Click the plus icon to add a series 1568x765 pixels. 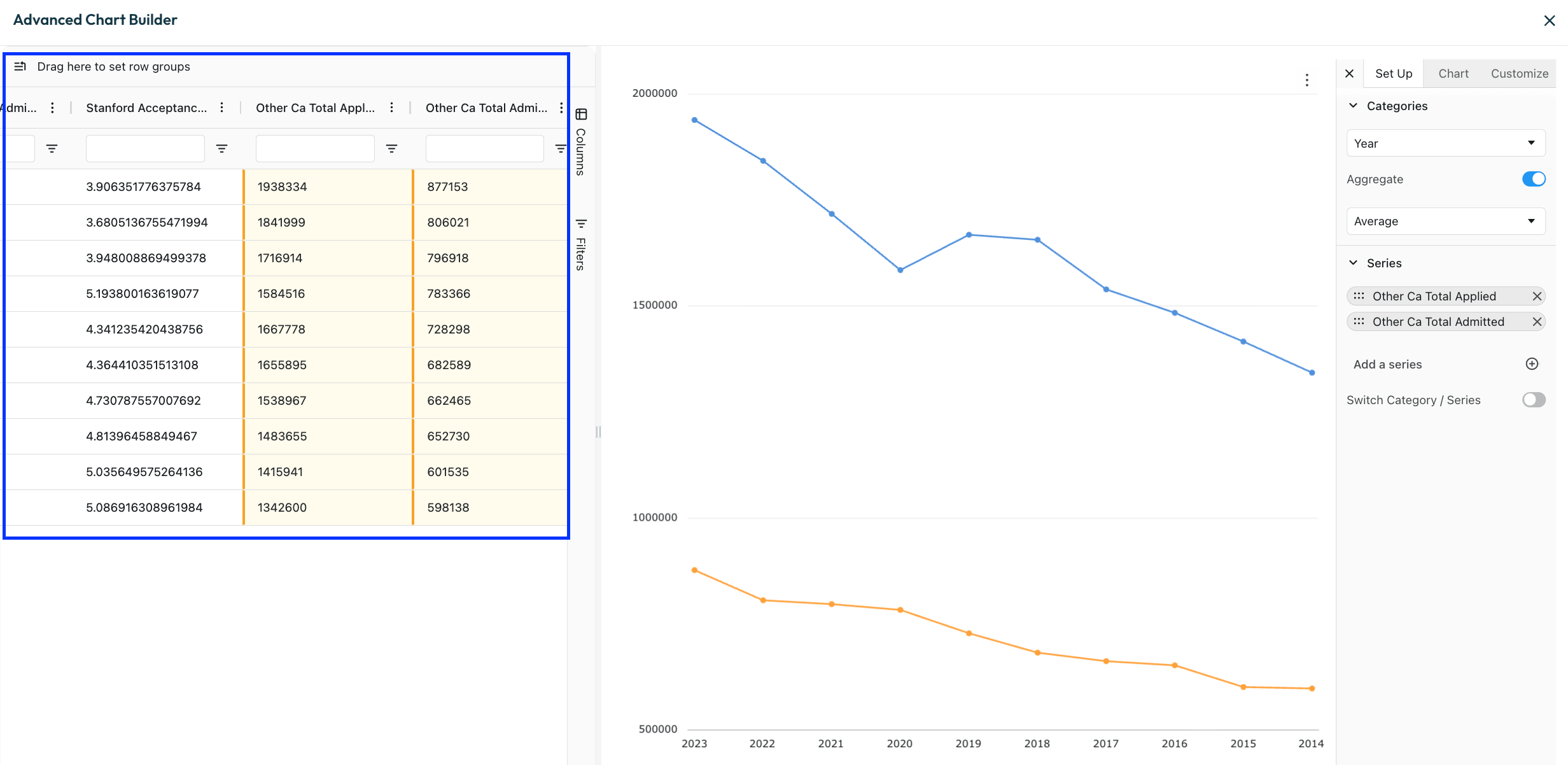pyautogui.click(x=1532, y=364)
